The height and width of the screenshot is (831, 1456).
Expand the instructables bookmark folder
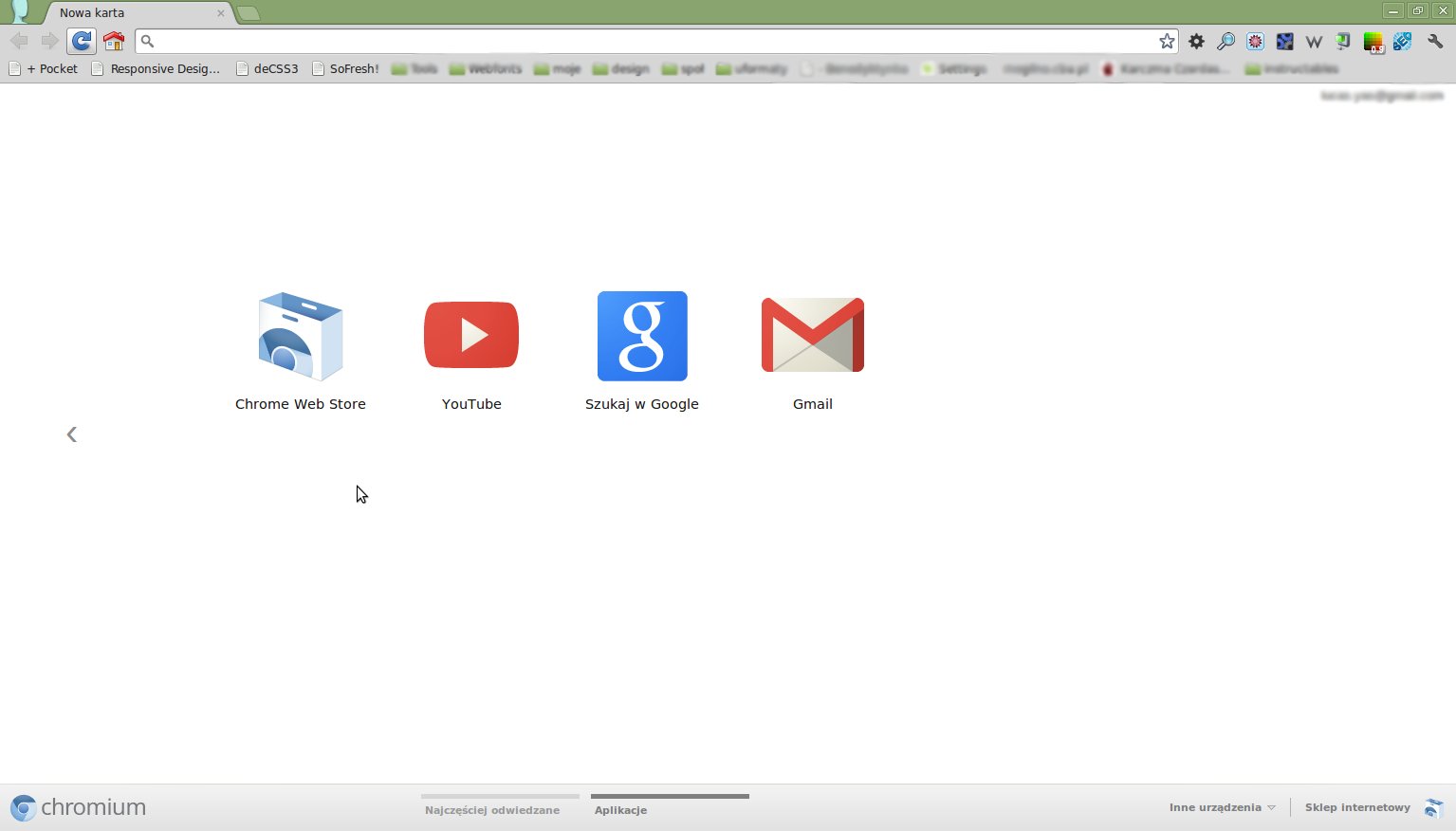(x=1292, y=68)
